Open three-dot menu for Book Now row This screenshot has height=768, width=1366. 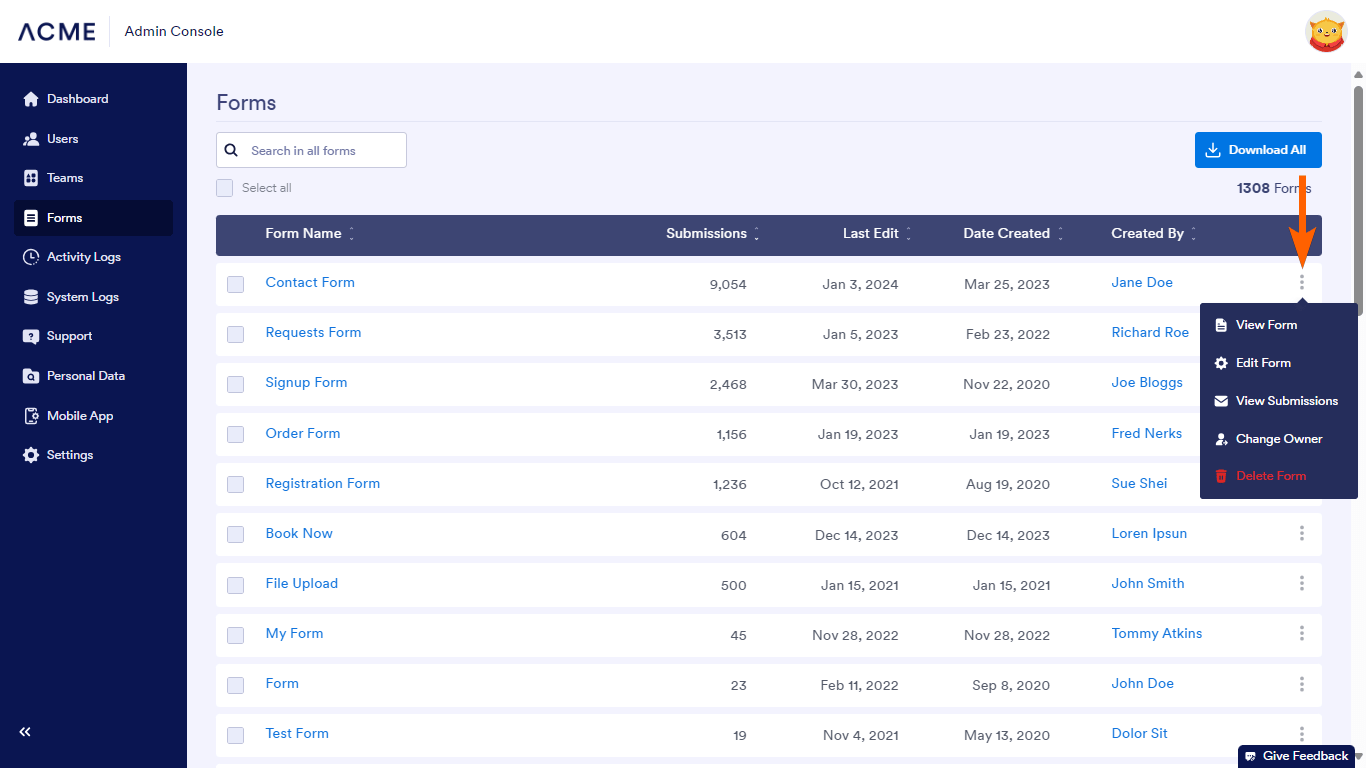tap(1301, 534)
